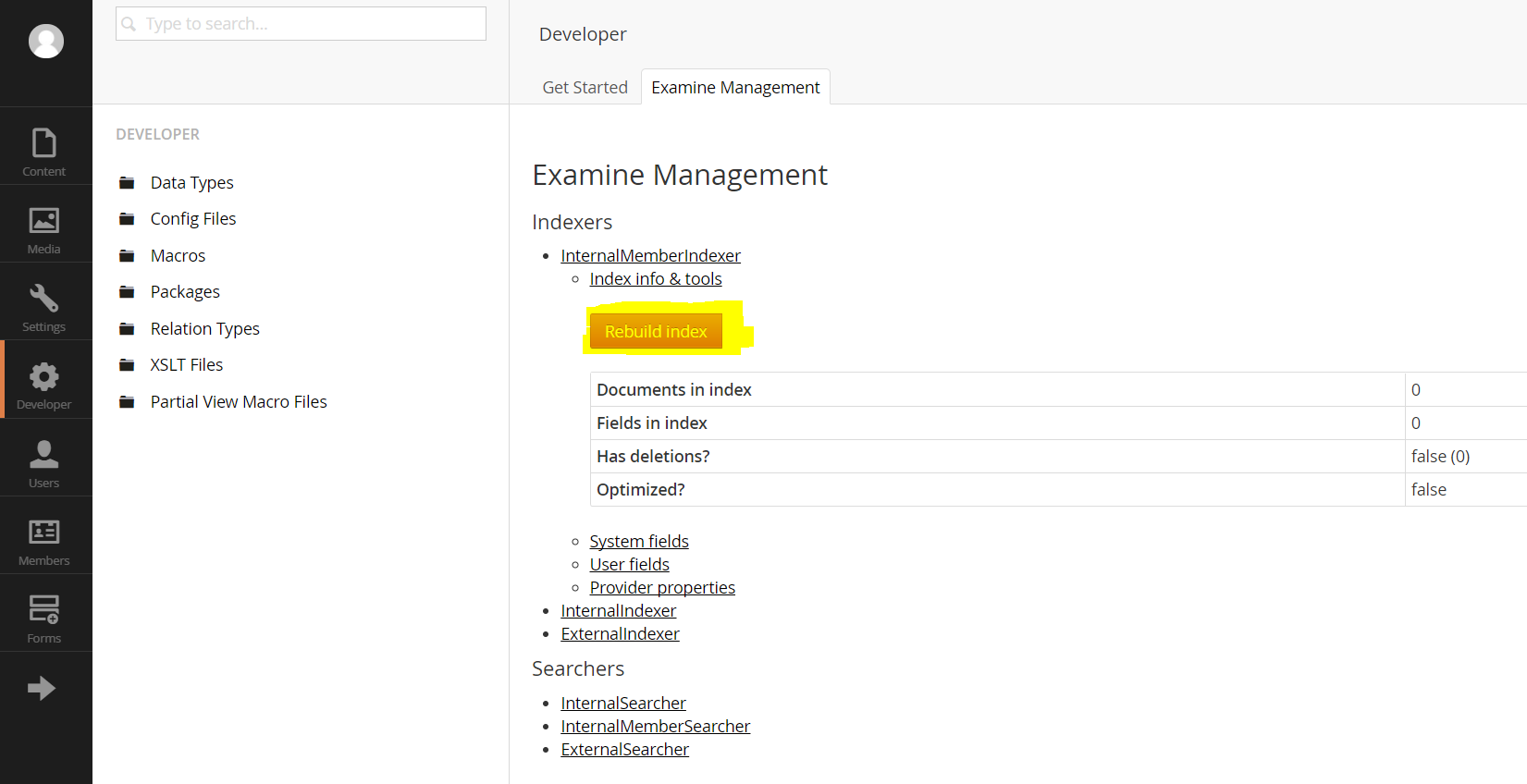Screen dimensions: 1527x784
Task: Select the Examine Management tab
Action: [x=735, y=88]
